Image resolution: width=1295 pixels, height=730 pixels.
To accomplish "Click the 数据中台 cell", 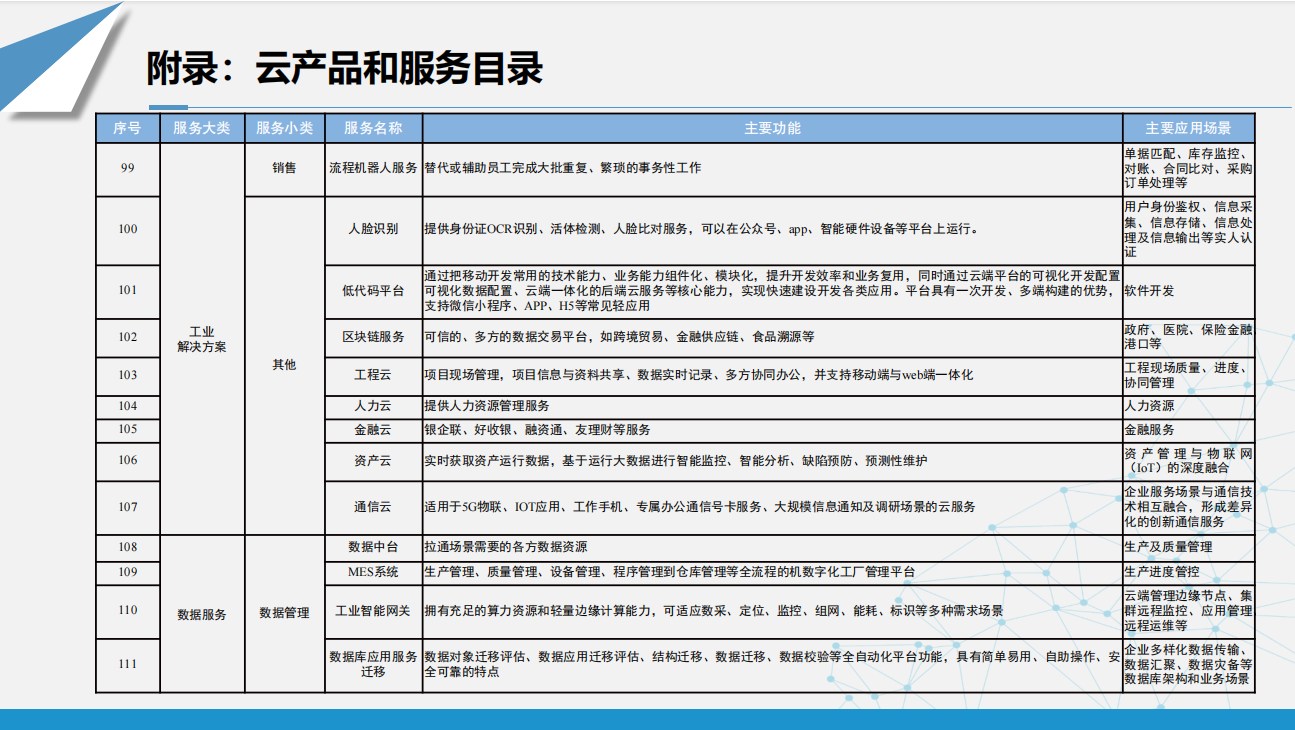I will pos(373,547).
